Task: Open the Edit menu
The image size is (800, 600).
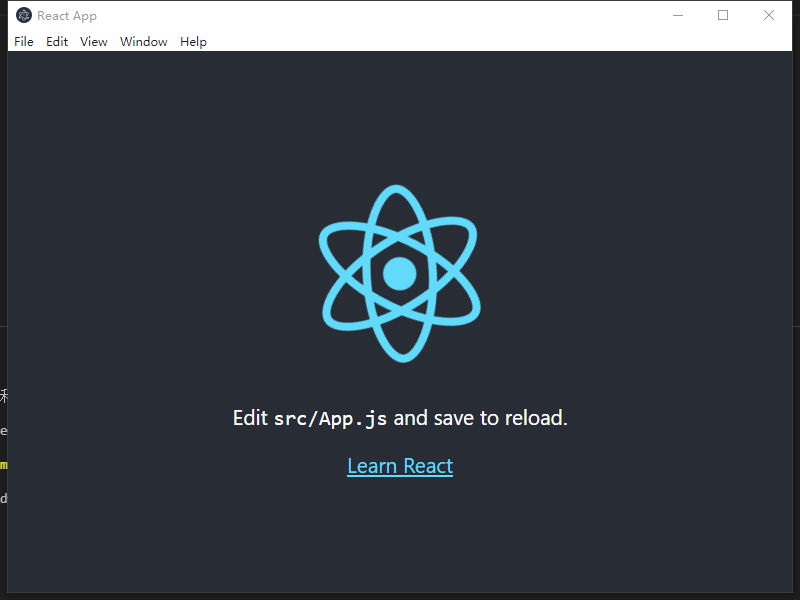Action: (57, 42)
